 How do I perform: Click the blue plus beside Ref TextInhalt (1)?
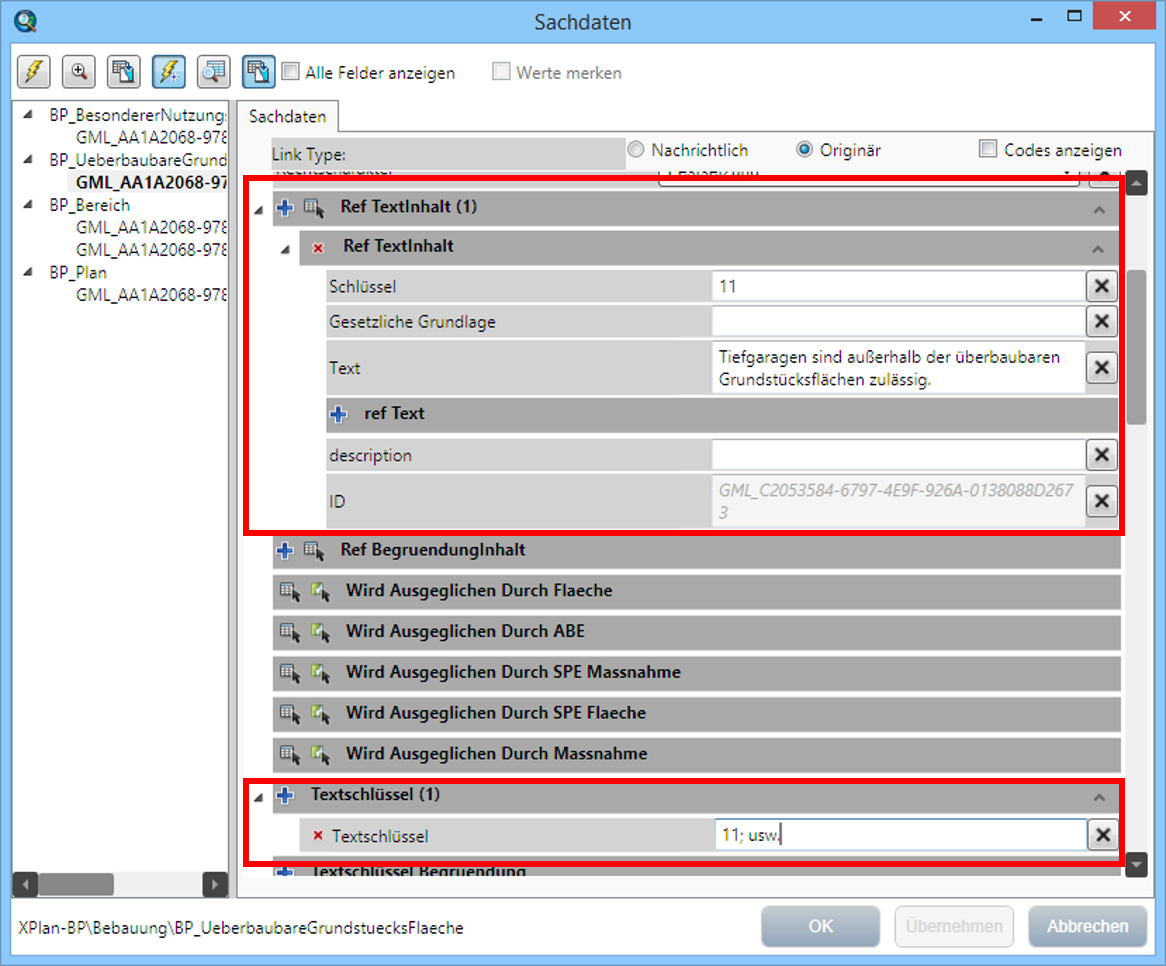click(x=285, y=208)
